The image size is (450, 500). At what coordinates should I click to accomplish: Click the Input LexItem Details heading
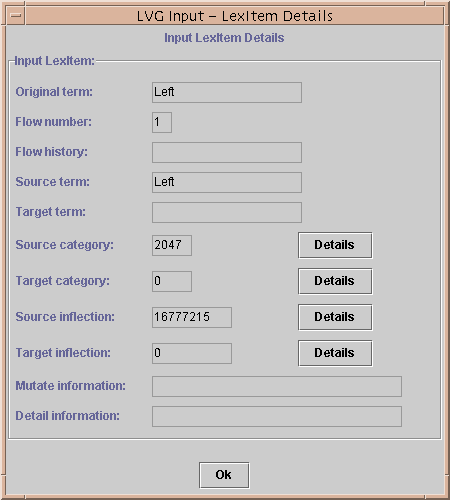pos(224,38)
